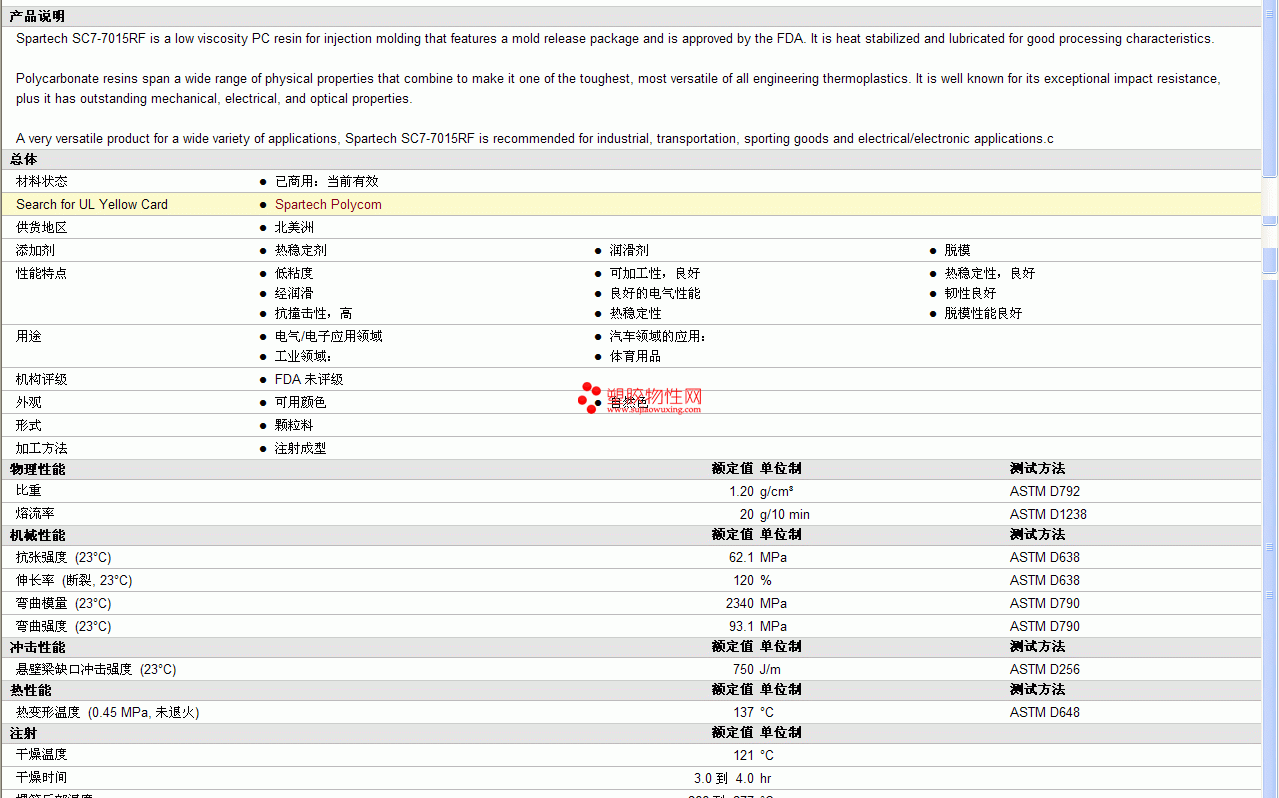The width and height of the screenshot is (1279, 798).
Task: Click the 62.1 tensile strength value
Action: 741,557
